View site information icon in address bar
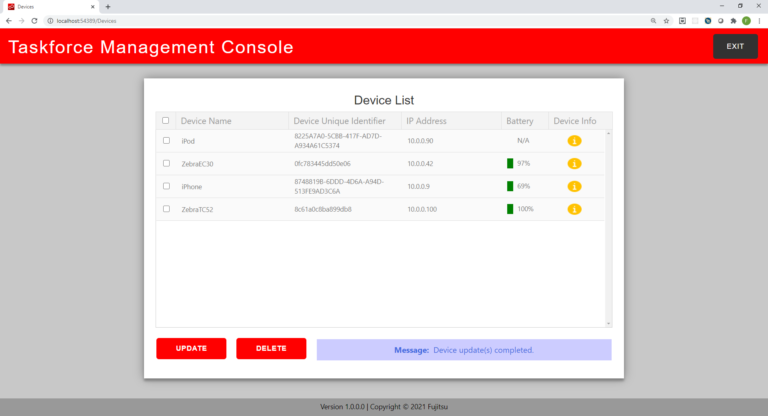Image resolution: width=768 pixels, height=416 pixels. [x=50, y=21]
